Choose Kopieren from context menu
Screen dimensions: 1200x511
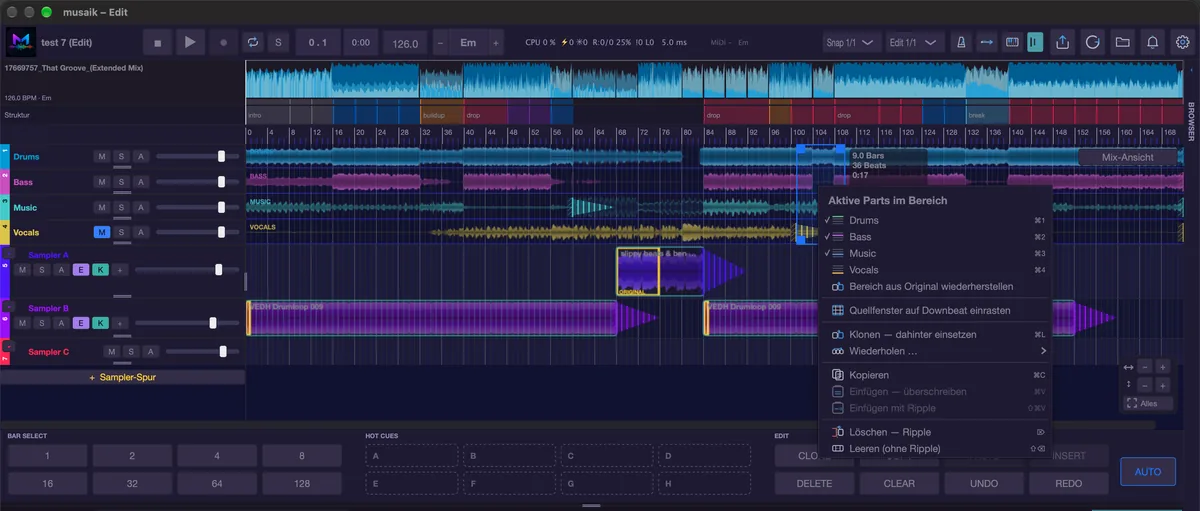coord(935,375)
